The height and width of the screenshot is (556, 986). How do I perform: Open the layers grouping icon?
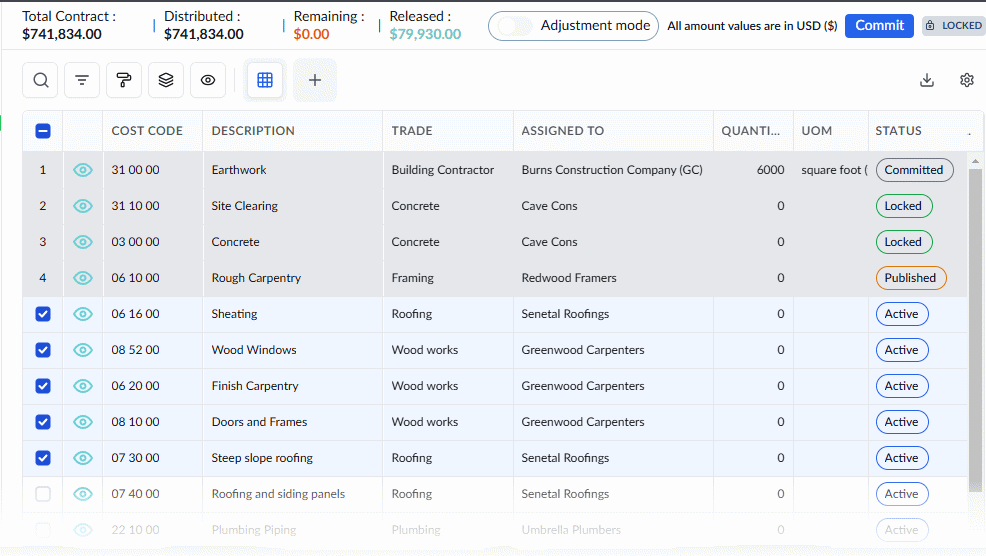[x=166, y=80]
